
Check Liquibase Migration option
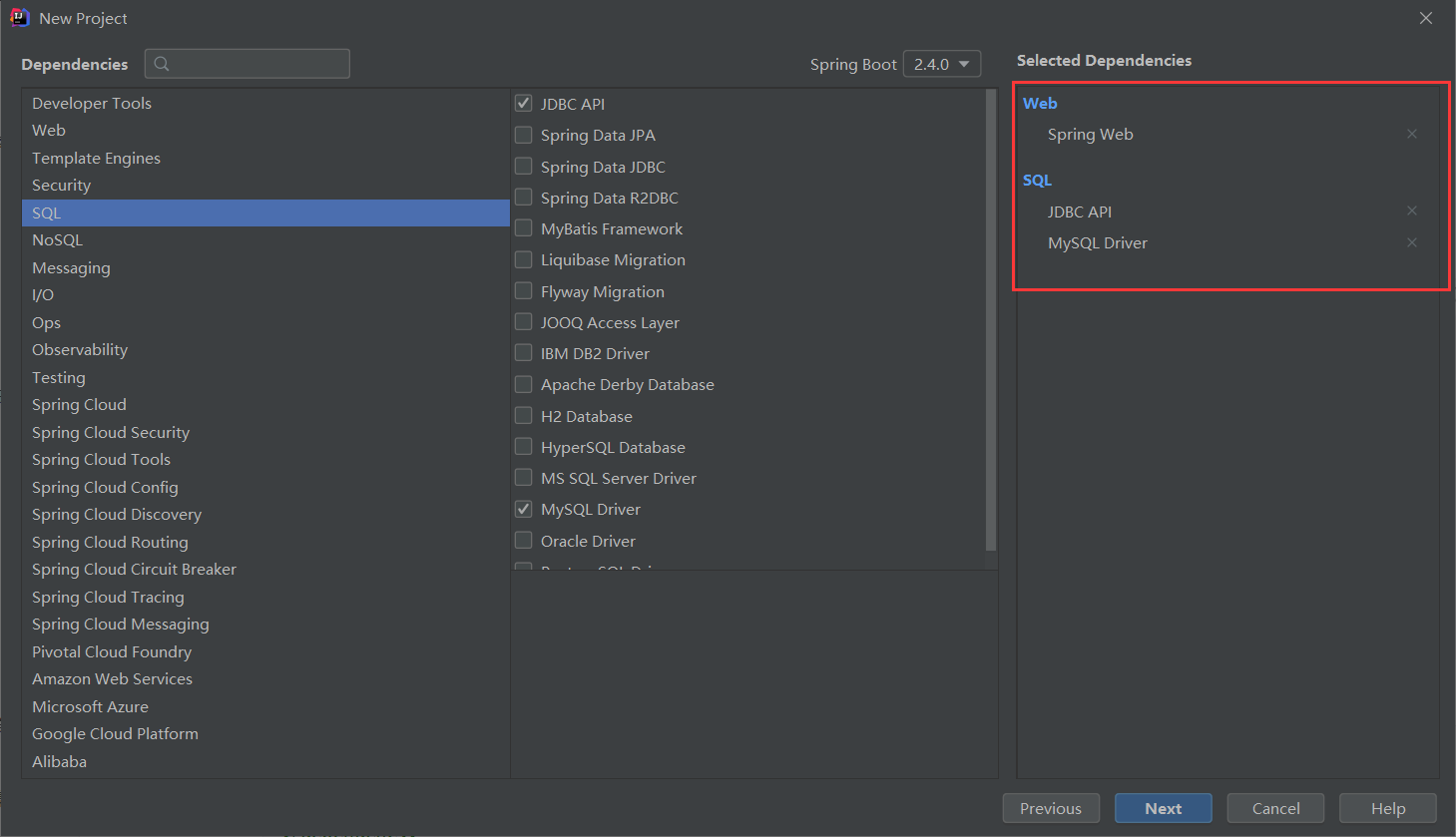tap(523, 259)
